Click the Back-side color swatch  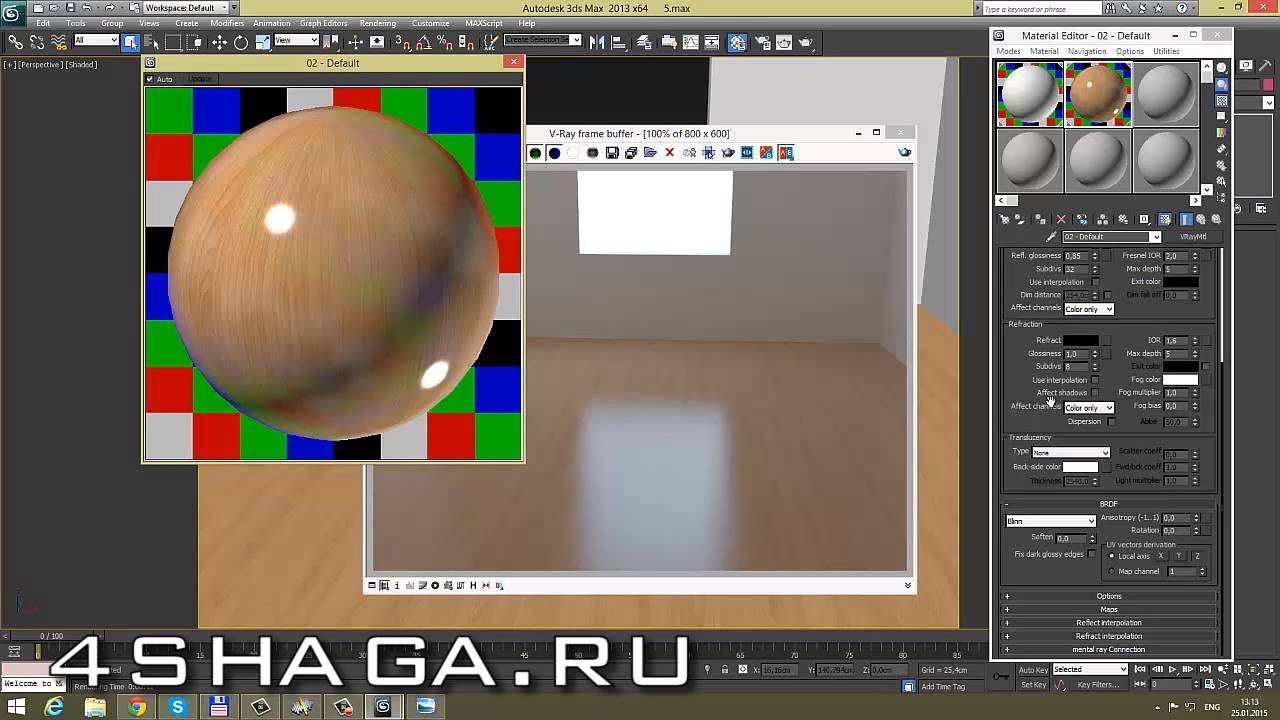pyautogui.click(x=1081, y=467)
